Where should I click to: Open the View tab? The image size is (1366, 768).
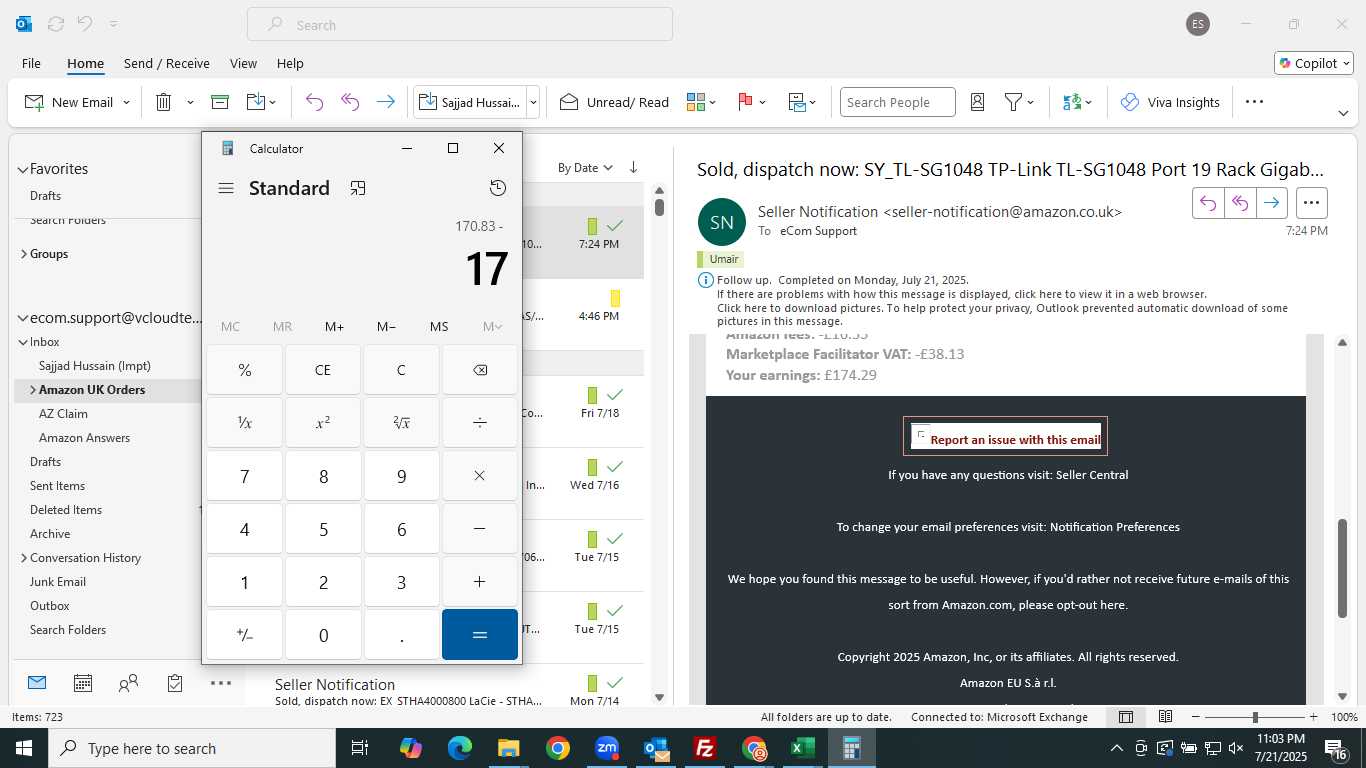pyautogui.click(x=243, y=63)
